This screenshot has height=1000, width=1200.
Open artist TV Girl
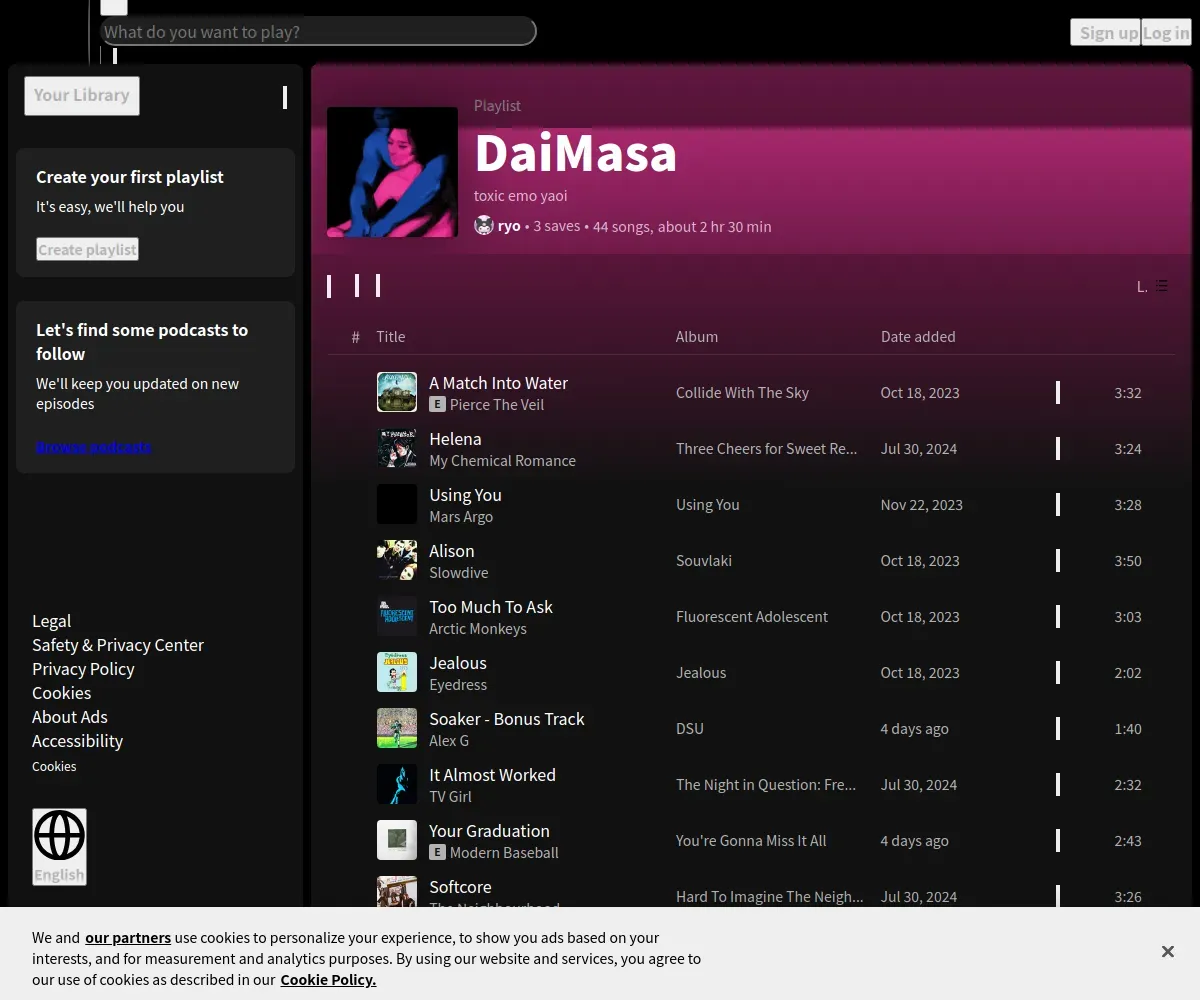point(450,797)
